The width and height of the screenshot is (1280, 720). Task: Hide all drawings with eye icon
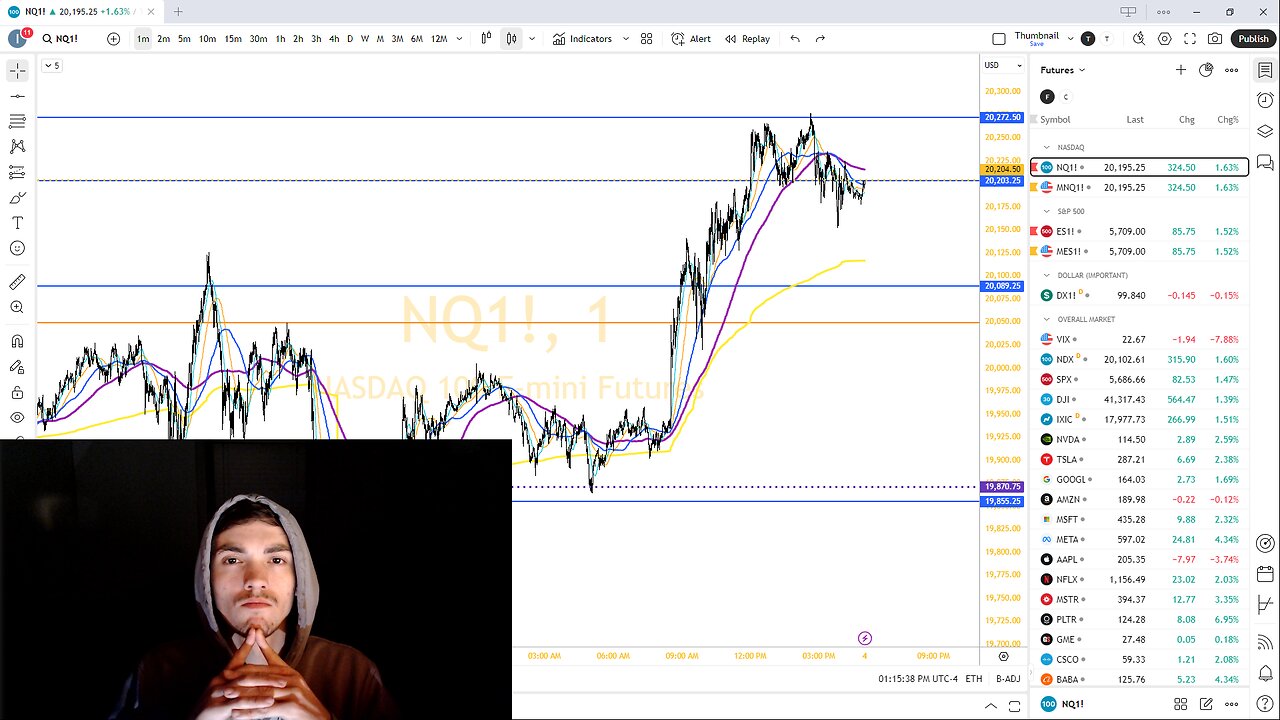[x=17, y=418]
